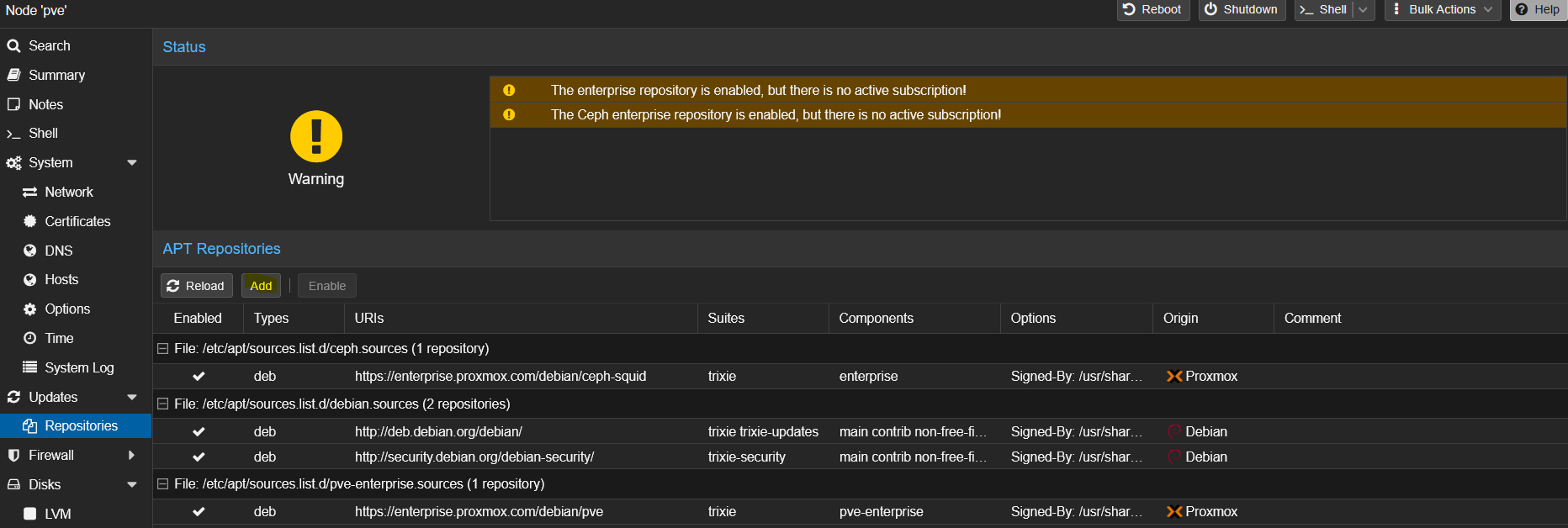
Task: Click the Enable repository button
Action: coord(327,286)
